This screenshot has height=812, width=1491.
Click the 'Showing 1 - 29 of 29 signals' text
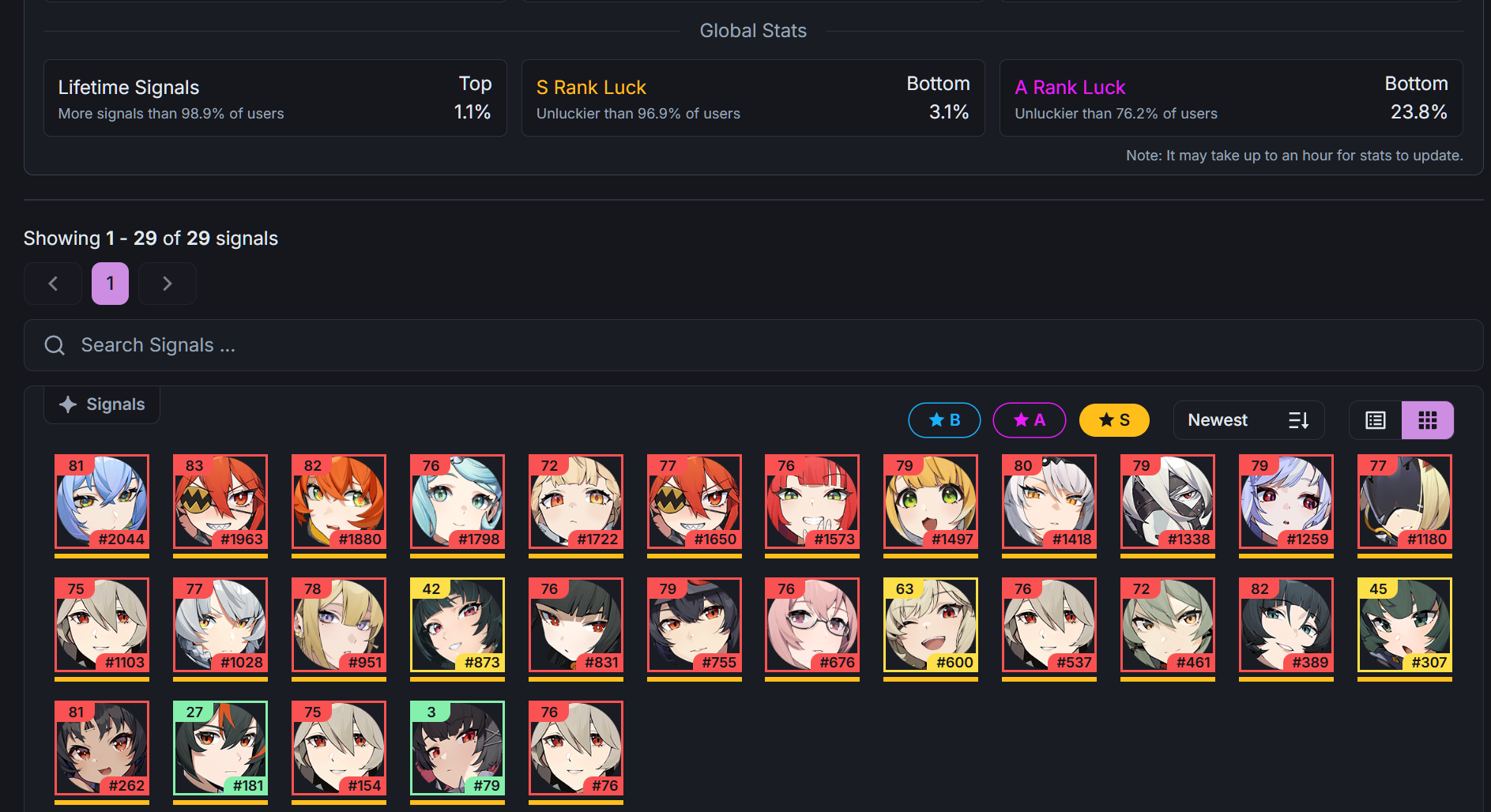(151, 238)
